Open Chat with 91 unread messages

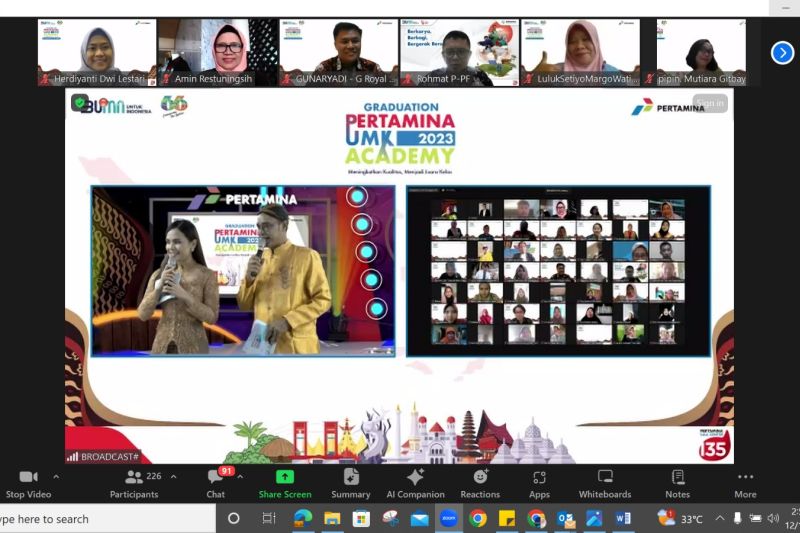pos(216,485)
